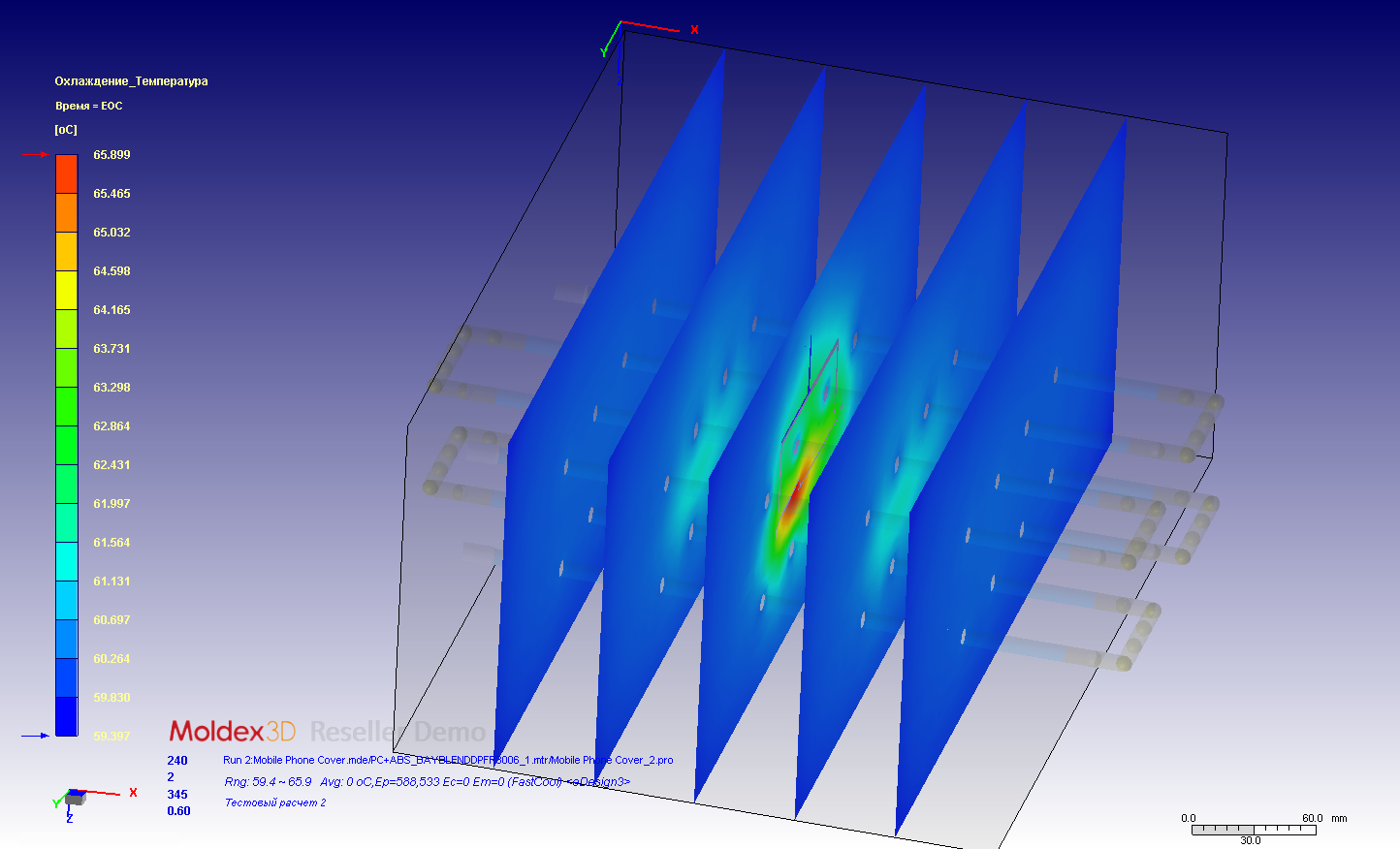Viewport: 1400px width, 849px height.
Task: Click legend value 61.997
Action: [x=111, y=504]
